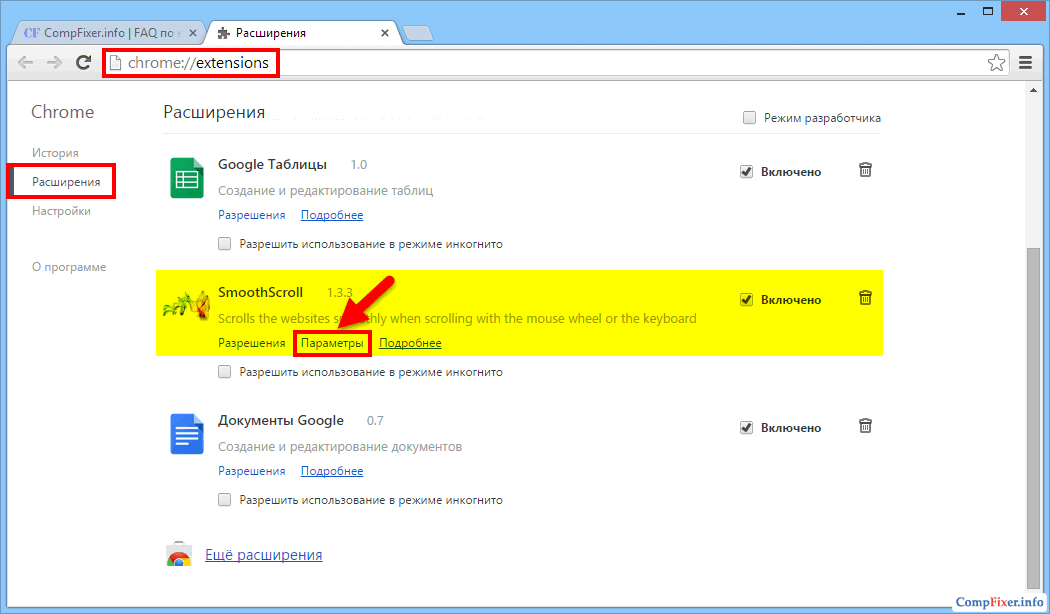Open the Chrome hamburger menu
The height and width of the screenshot is (614, 1050).
pos(1025,63)
